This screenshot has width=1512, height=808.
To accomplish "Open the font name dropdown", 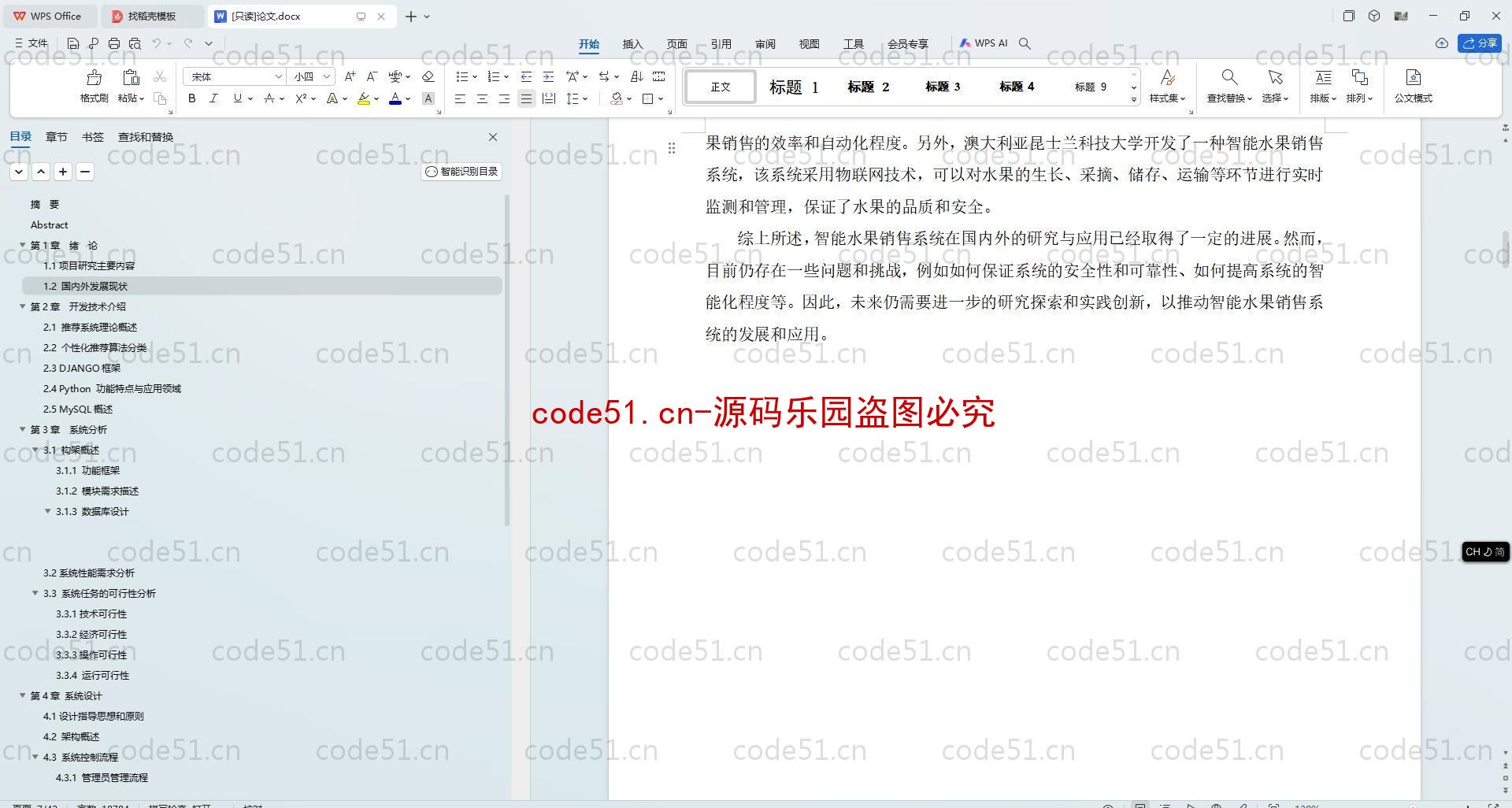I will (278, 76).
